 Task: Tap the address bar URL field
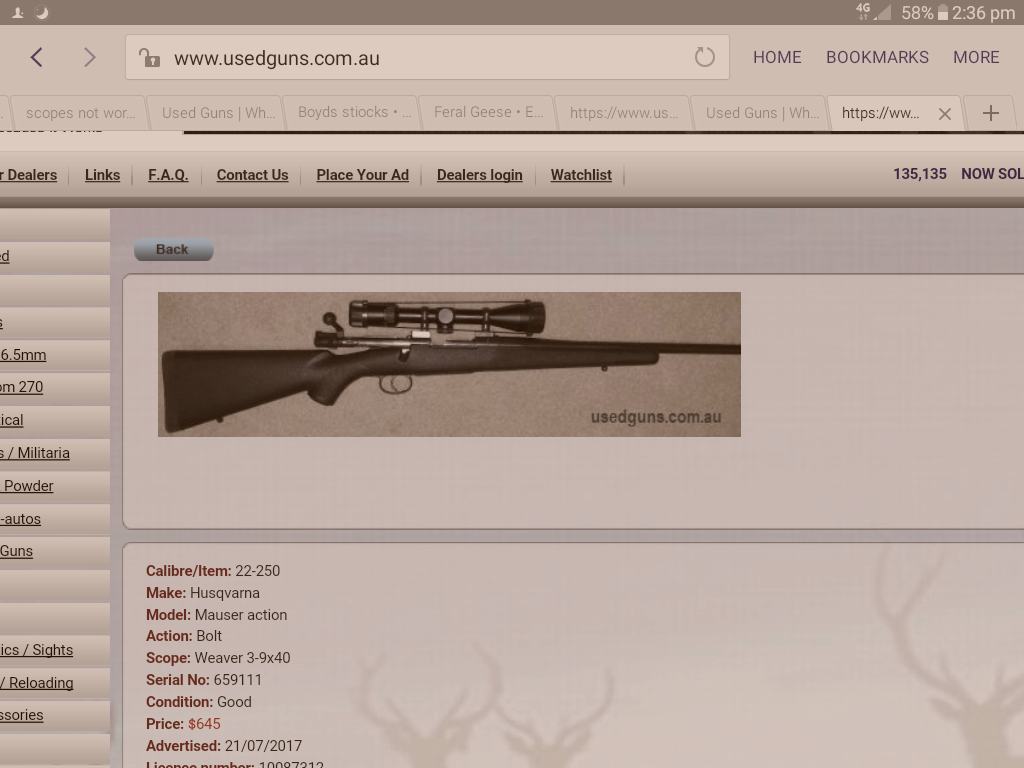tap(420, 58)
